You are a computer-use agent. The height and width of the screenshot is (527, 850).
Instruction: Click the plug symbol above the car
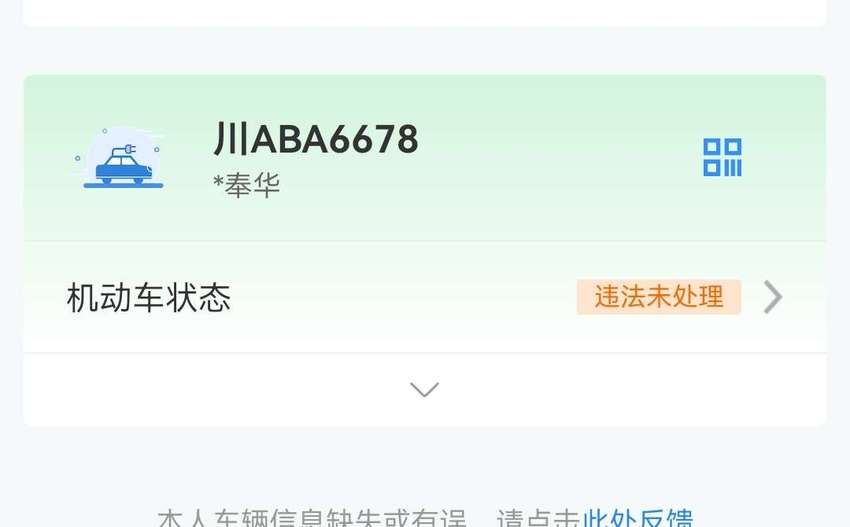pyautogui.click(x=128, y=149)
